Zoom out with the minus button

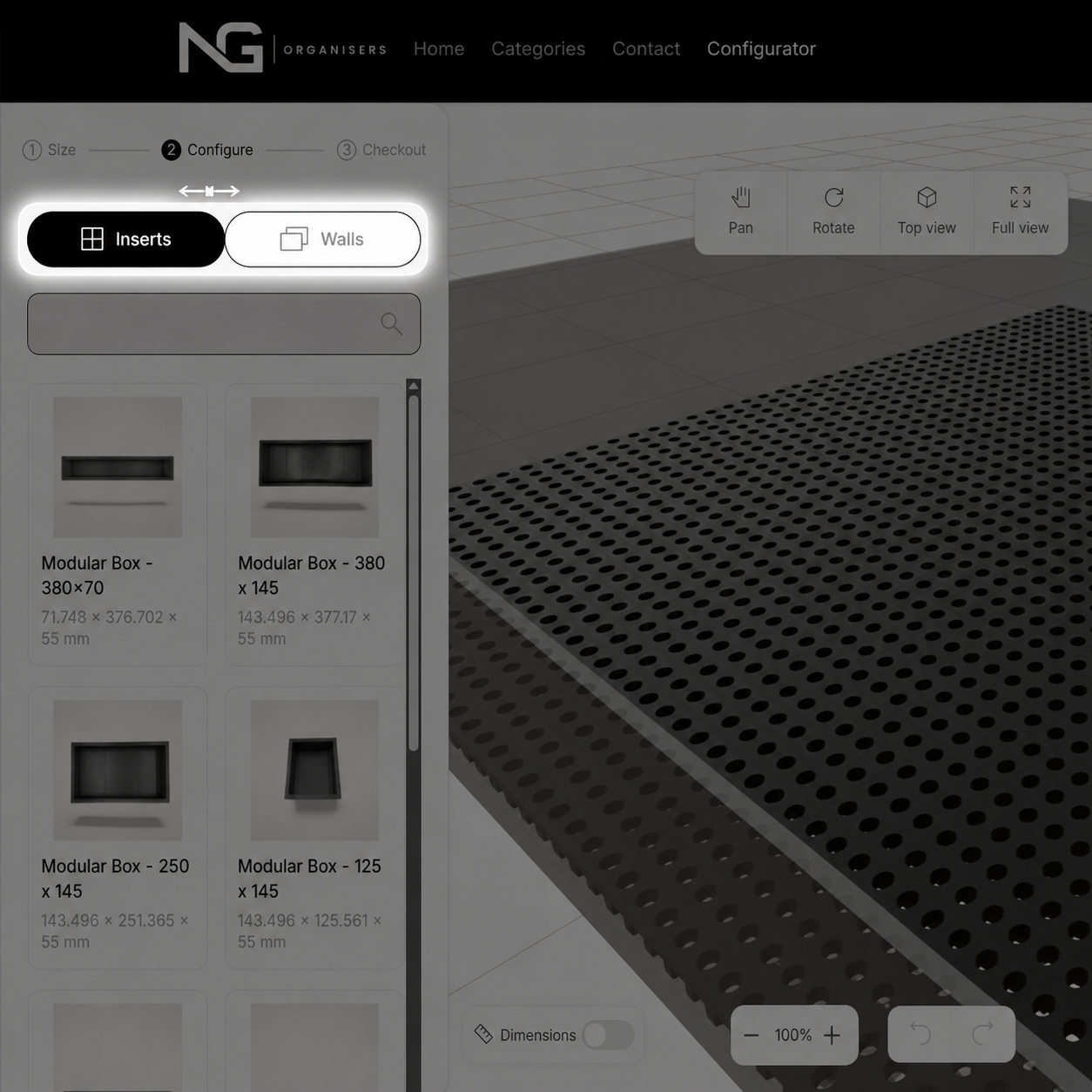(x=752, y=1035)
